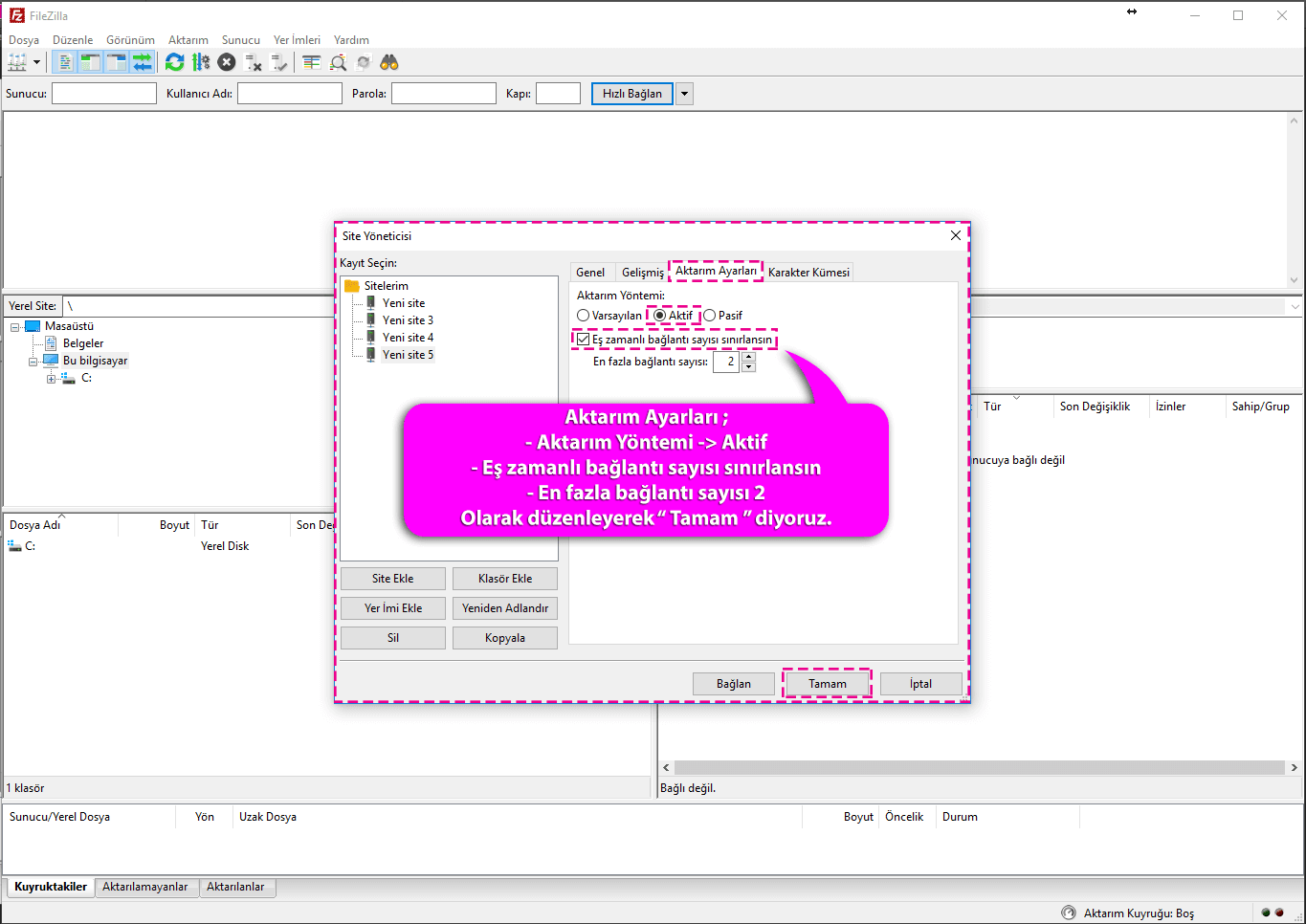Click the Tamam button

pos(827,684)
